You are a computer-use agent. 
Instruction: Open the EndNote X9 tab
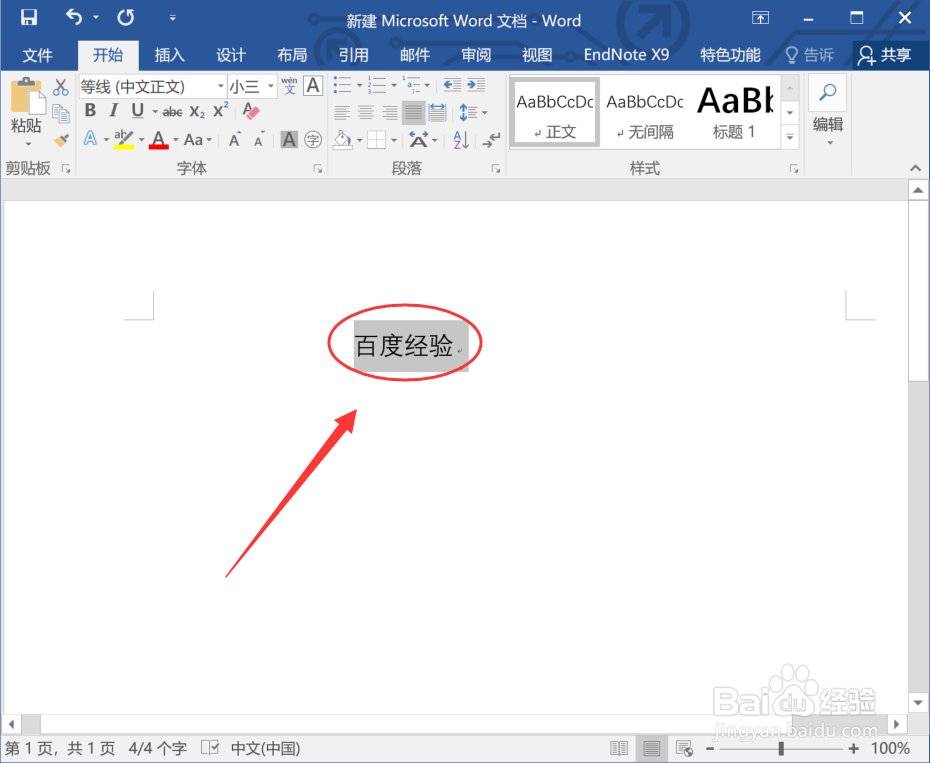pyautogui.click(x=626, y=55)
